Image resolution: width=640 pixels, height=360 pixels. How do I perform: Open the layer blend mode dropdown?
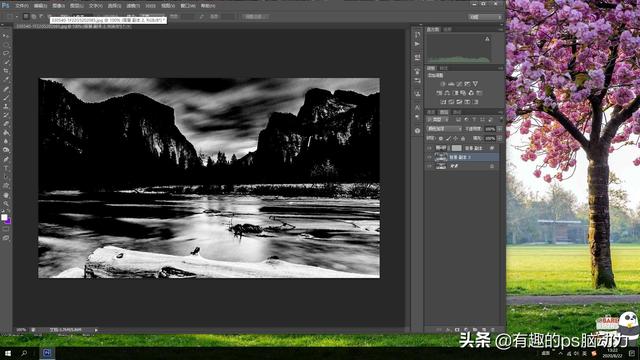coord(444,129)
